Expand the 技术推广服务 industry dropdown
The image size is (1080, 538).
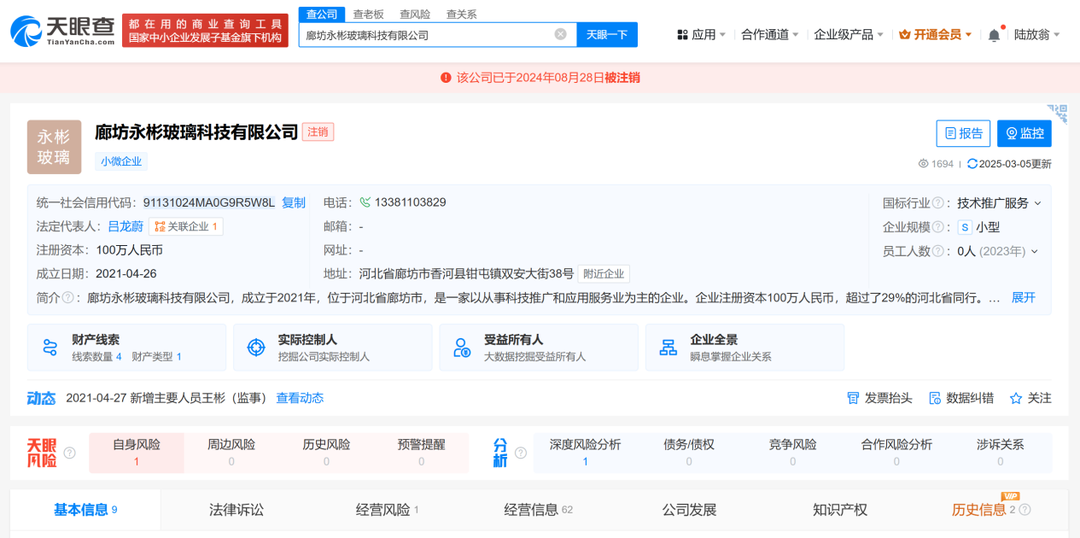point(1038,204)
